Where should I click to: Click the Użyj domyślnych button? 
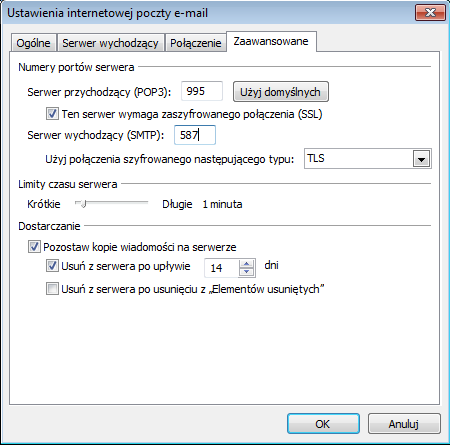(281, 92)
